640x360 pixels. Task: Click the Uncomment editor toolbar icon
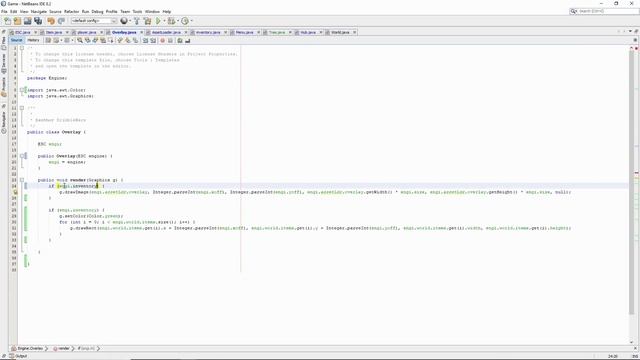(x=188, y=40)
